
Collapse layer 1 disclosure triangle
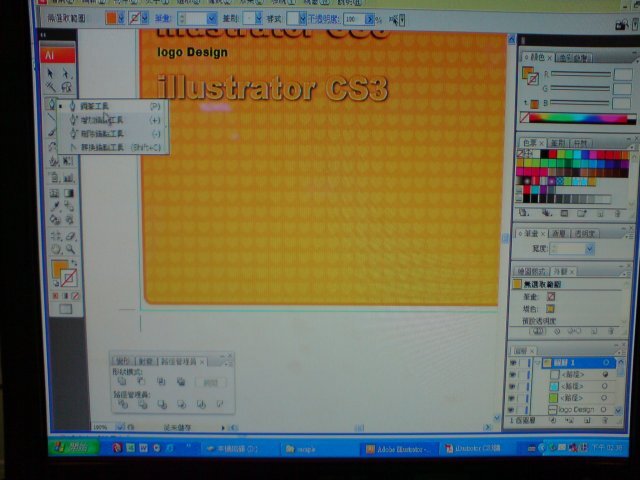pos(538,362)
